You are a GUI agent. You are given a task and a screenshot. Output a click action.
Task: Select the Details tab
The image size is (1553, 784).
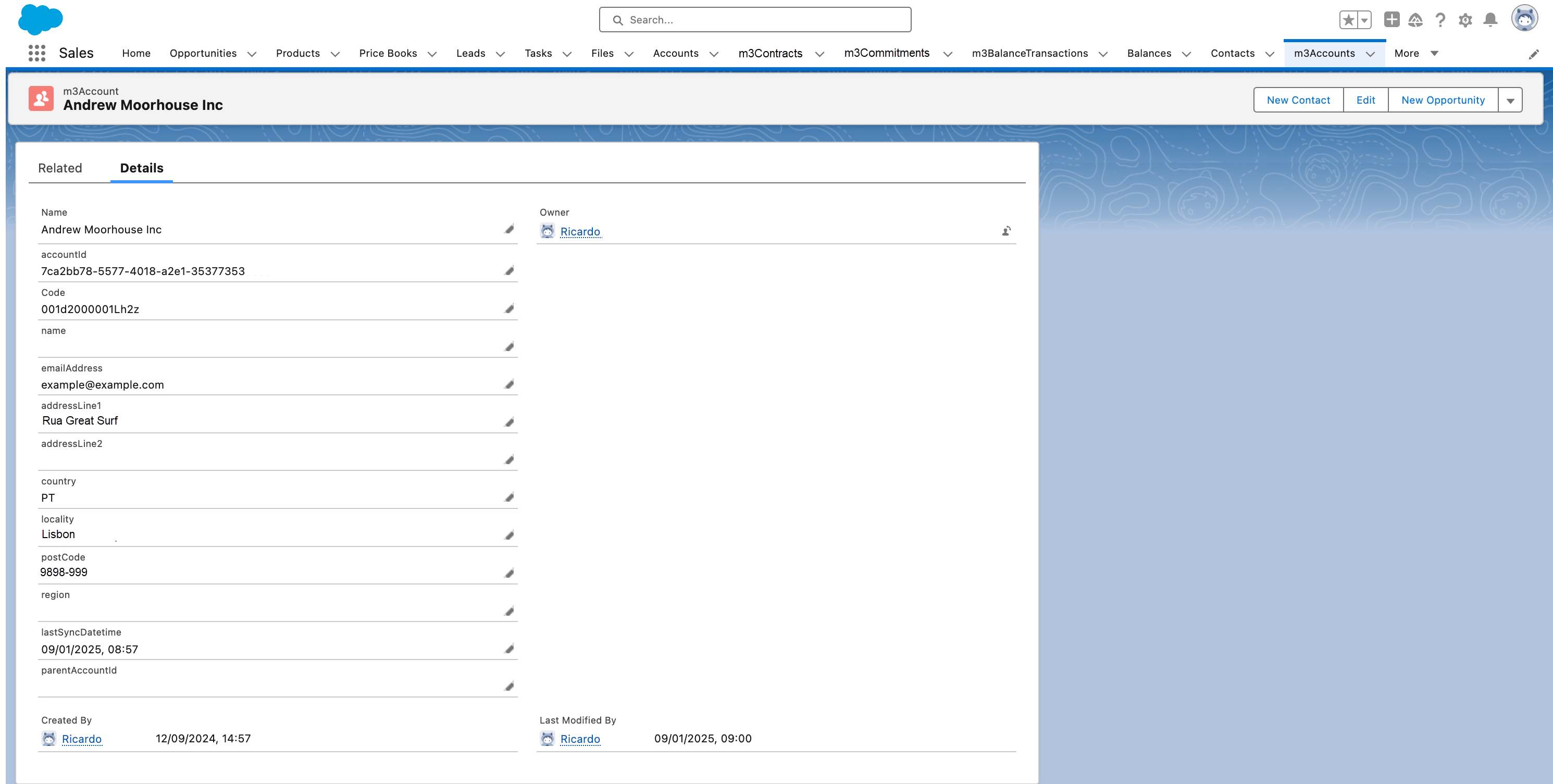(142, 168)
